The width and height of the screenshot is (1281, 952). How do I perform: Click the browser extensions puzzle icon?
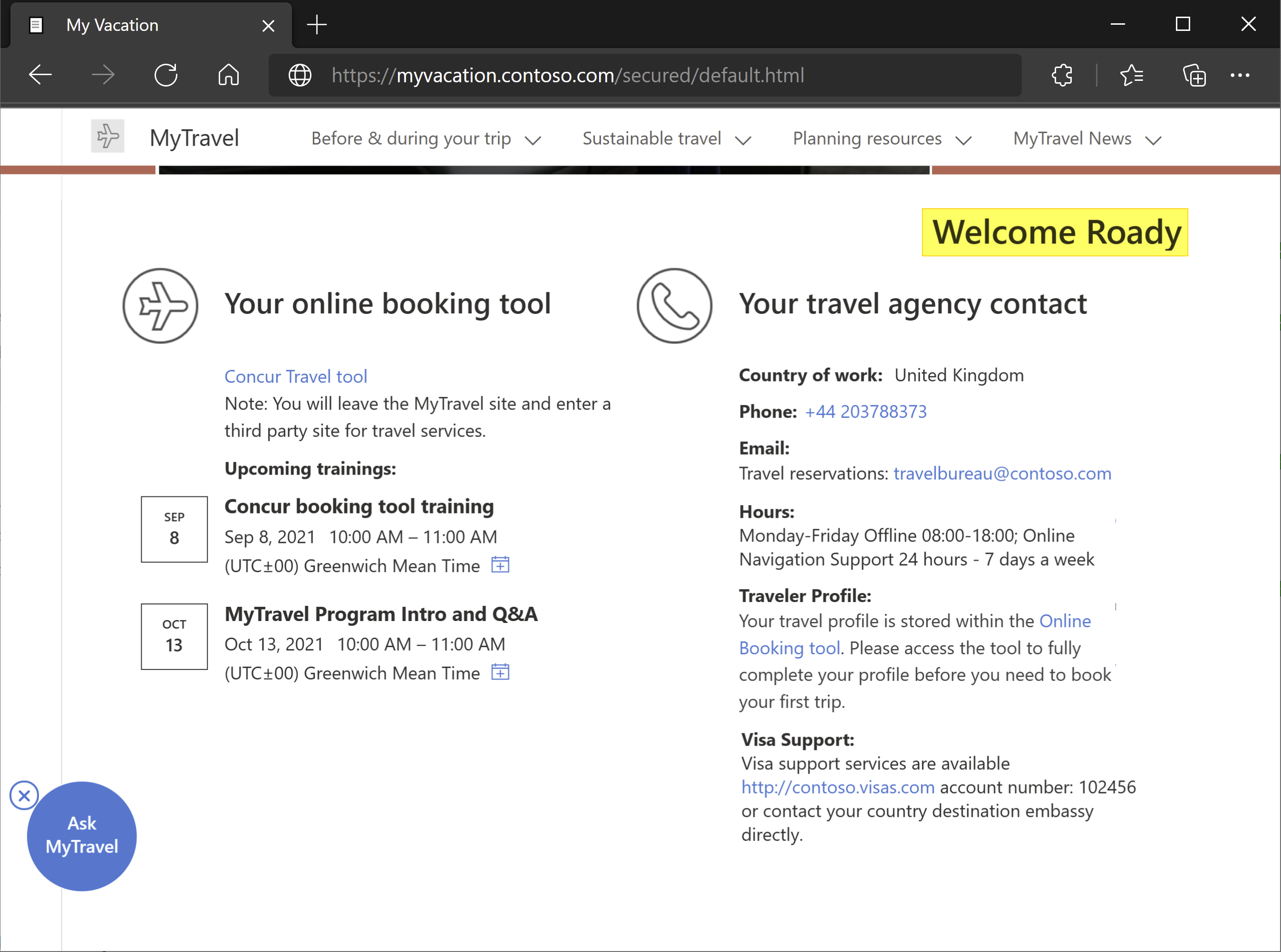pos(1063,74)
